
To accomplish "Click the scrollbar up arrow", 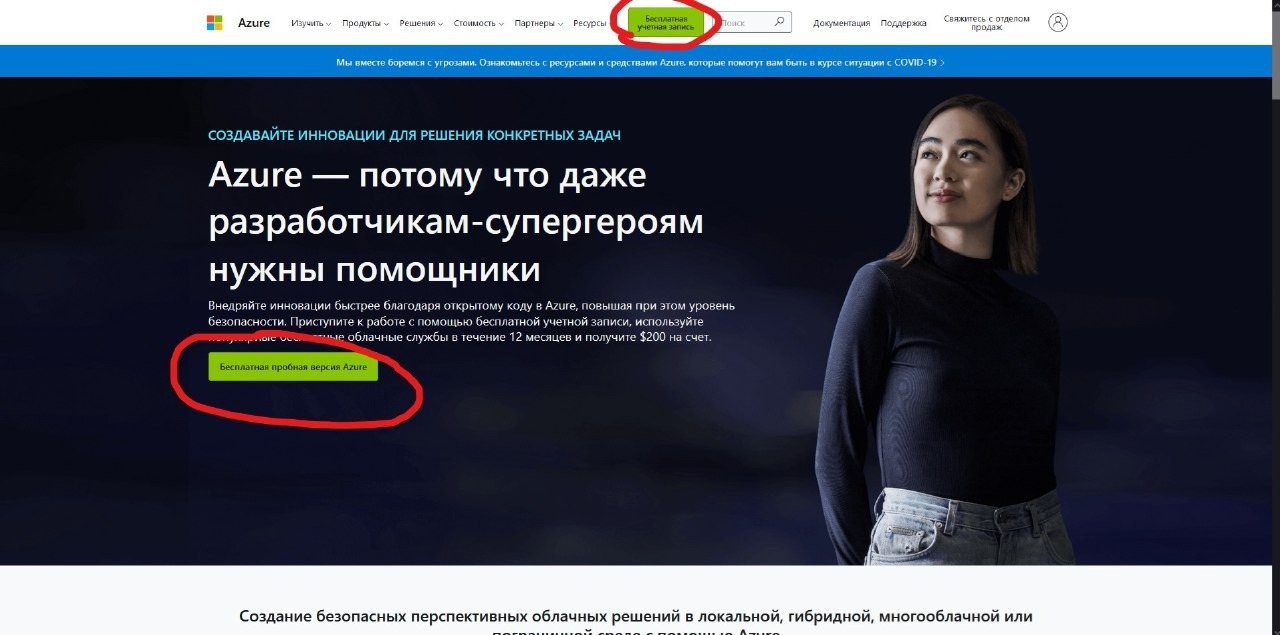I will (x=1274, y=4).
